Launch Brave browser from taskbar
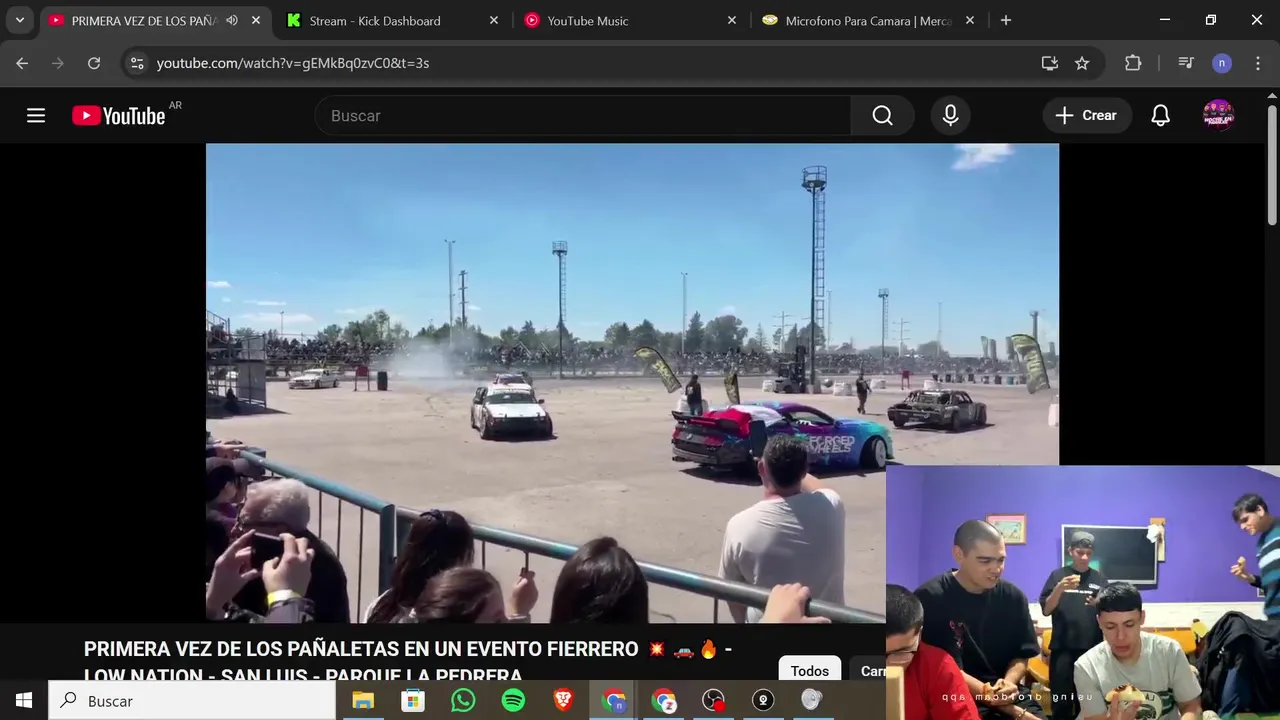The width and height of the screenshot is (1280, 720). click(x=563, y=701)
